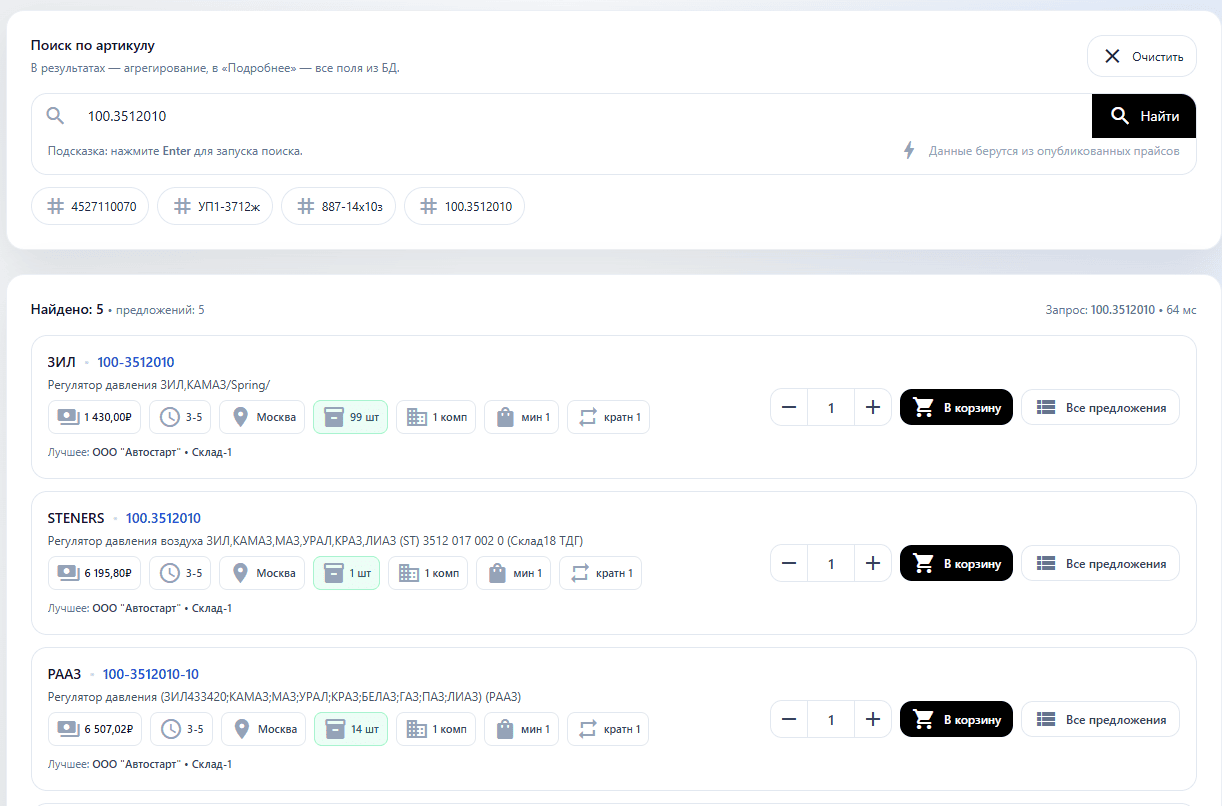Open Все предложения for the STENERS offer
This screenshot has height=806, width=1222.
(1100, 563)
